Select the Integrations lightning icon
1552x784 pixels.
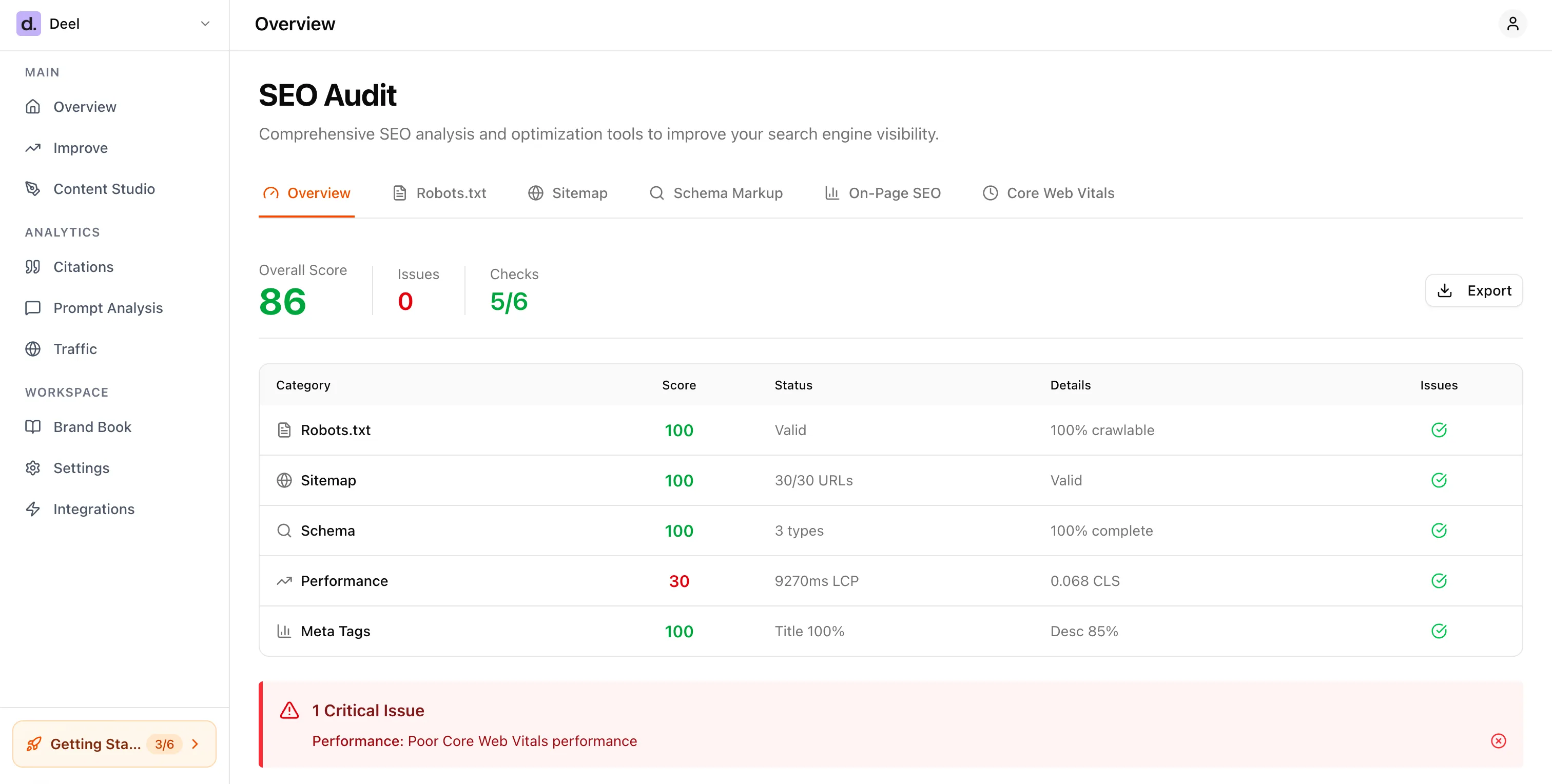pyautogui.click(x=33, y=509)
